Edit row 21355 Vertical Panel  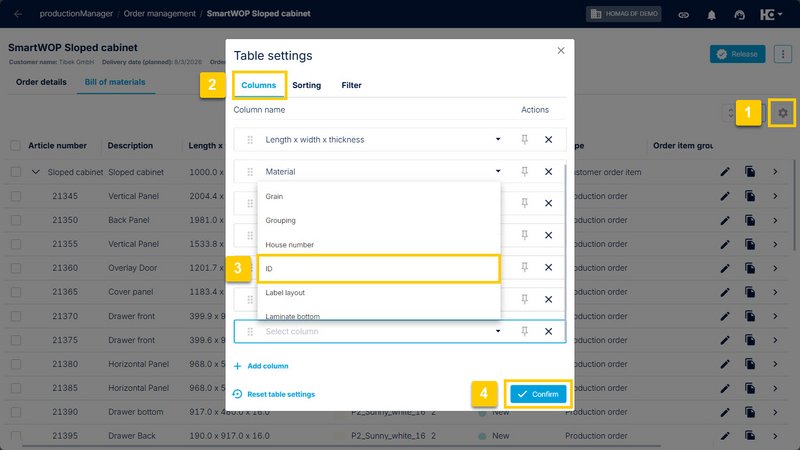tap(725, 244)
